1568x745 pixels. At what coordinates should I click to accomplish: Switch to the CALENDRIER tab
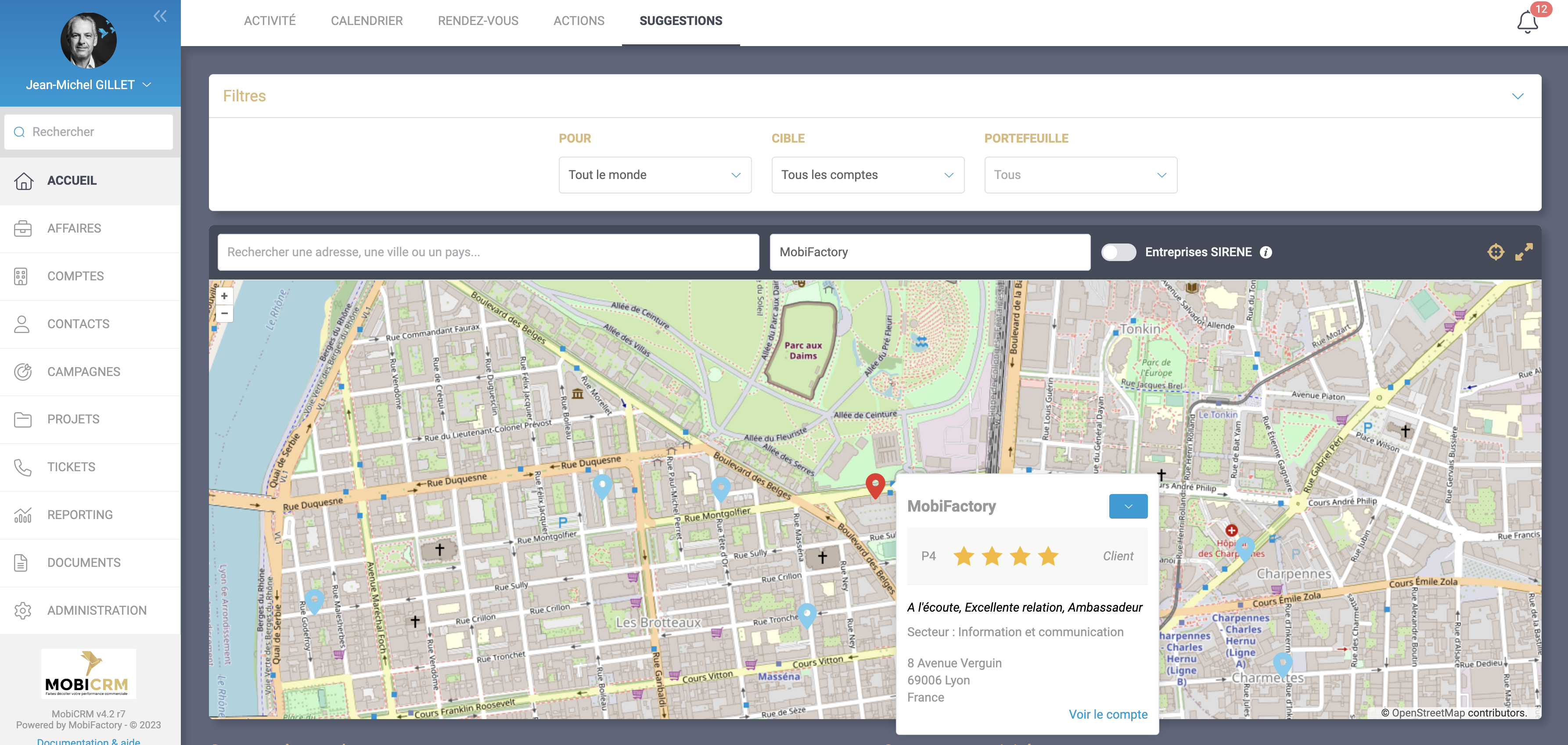click(367, 21)
